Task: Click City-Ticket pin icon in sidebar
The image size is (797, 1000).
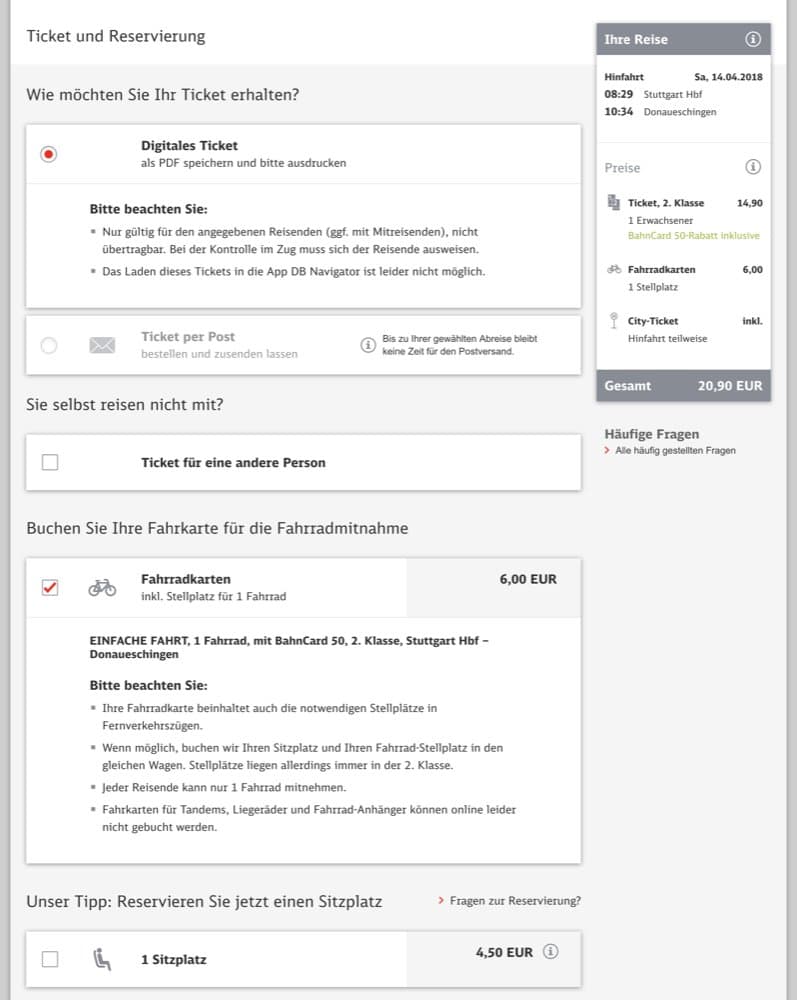Action: coord(613,321)
